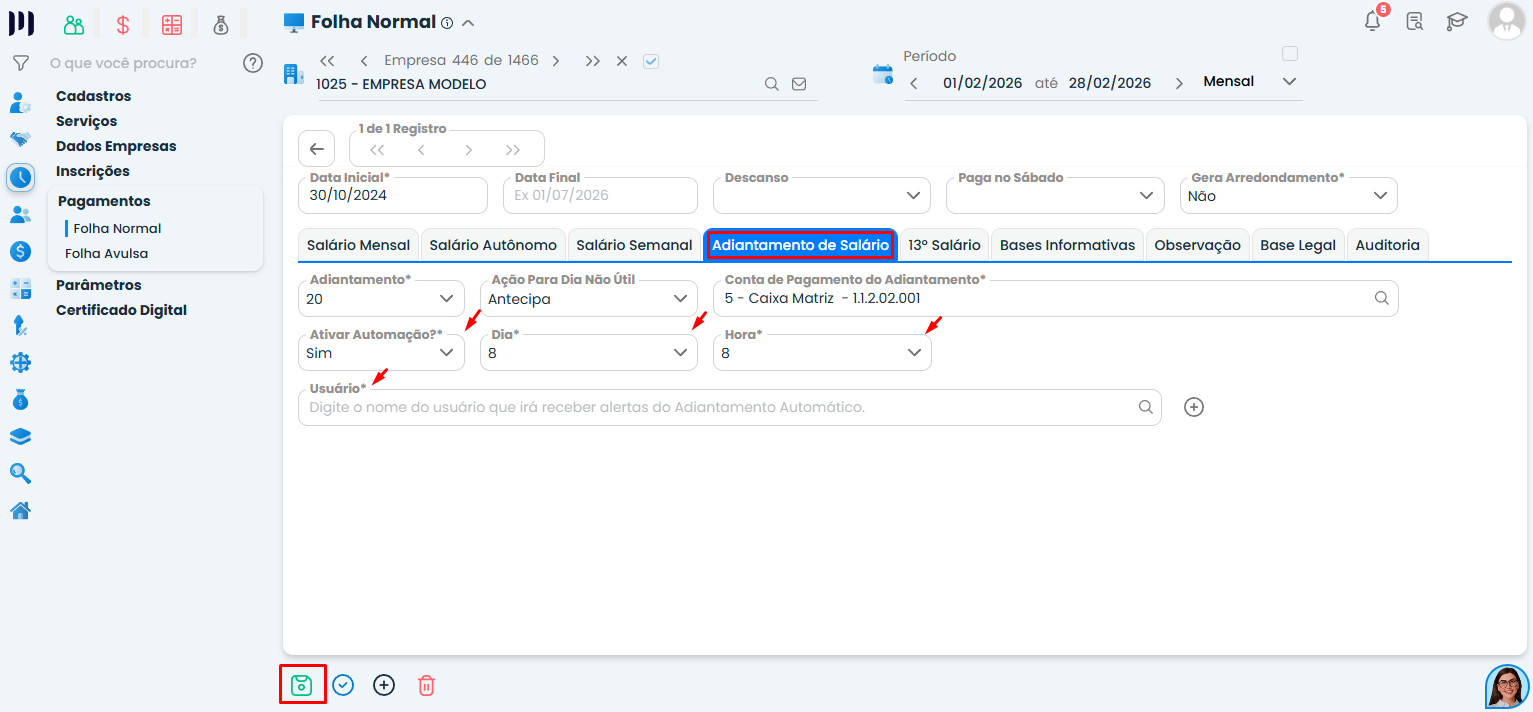
Task: Open notifications bell with 5 badge
Action: (x=1374, y=20)
